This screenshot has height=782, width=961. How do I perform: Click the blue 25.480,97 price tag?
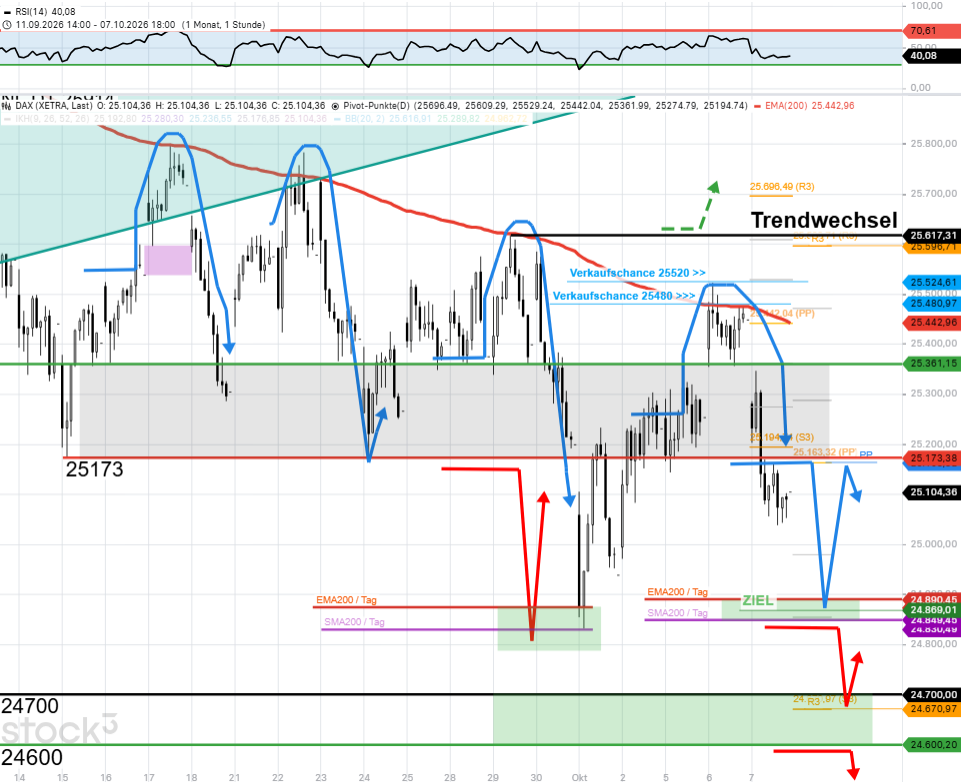tap(933, 303)
